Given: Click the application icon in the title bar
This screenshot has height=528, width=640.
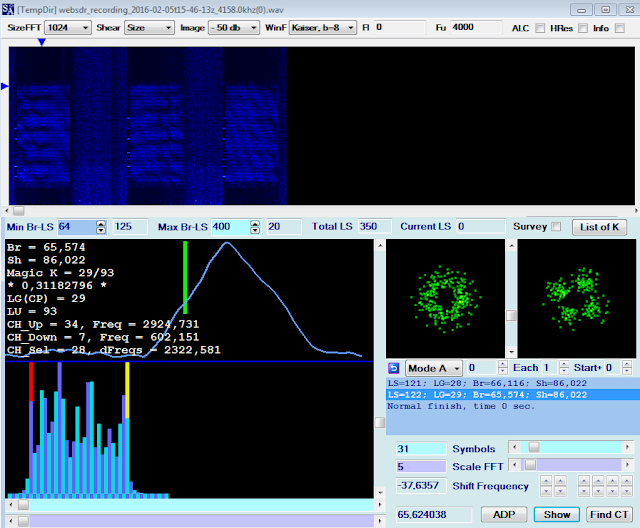Looking at the screenshot, I should pyautogui.click(x=8, y=8).
